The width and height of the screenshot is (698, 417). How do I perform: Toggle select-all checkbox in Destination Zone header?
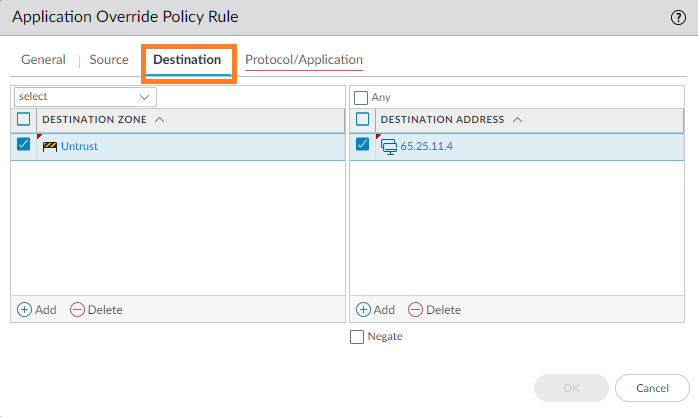click(x=24, y=119)
